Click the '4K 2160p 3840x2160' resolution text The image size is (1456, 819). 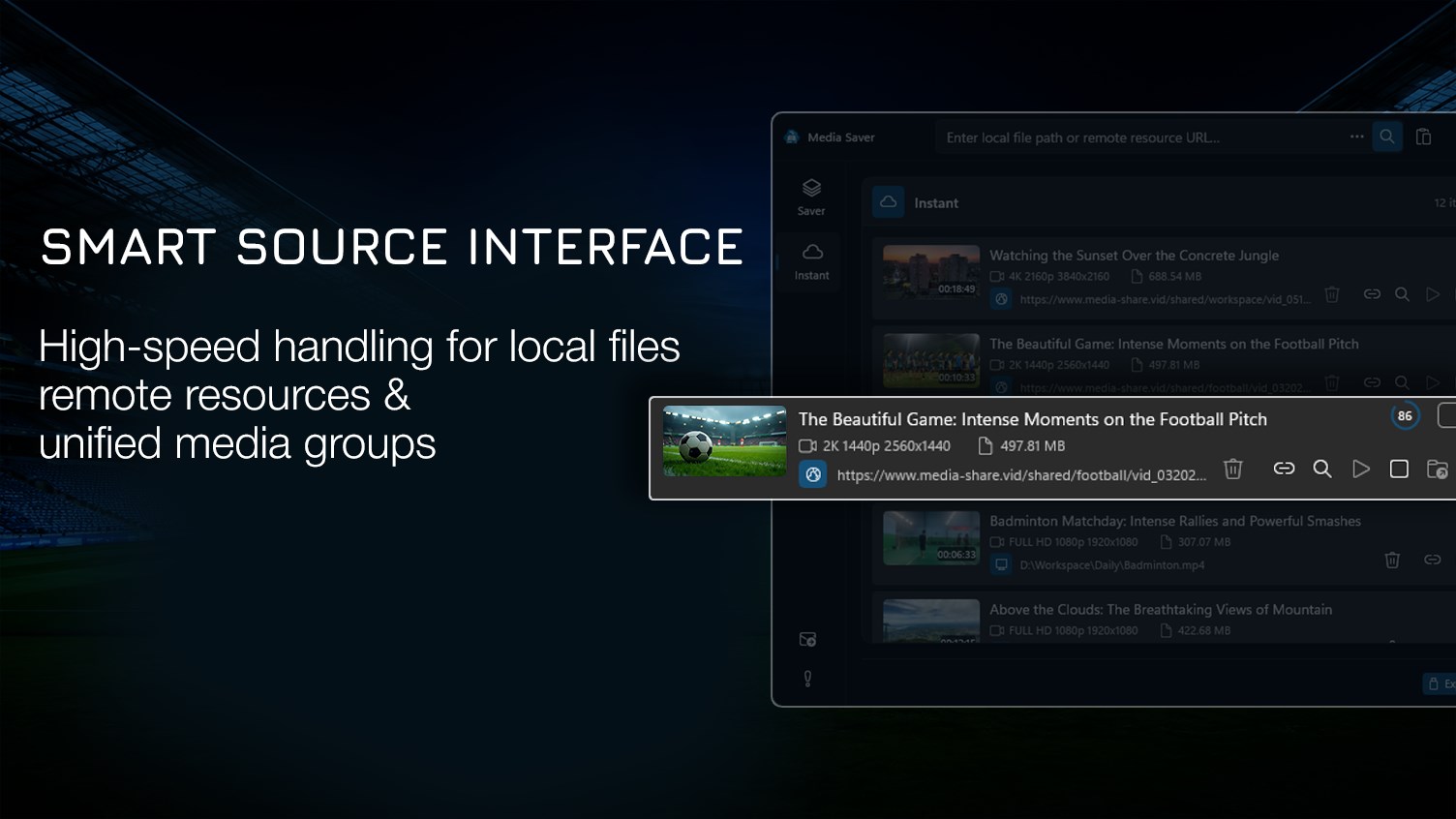click(1058, 277)
